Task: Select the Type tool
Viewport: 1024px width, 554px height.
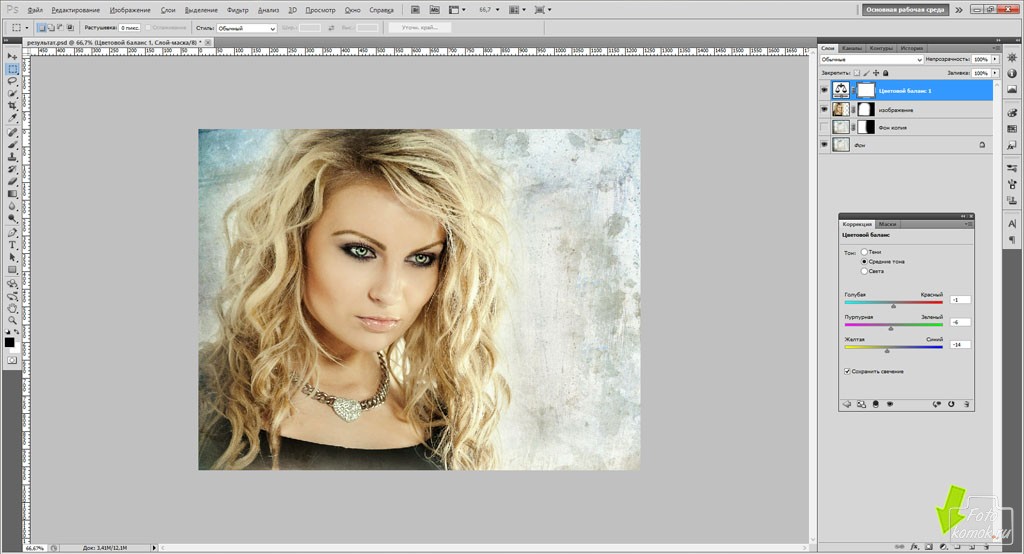Action: point(12,244)
